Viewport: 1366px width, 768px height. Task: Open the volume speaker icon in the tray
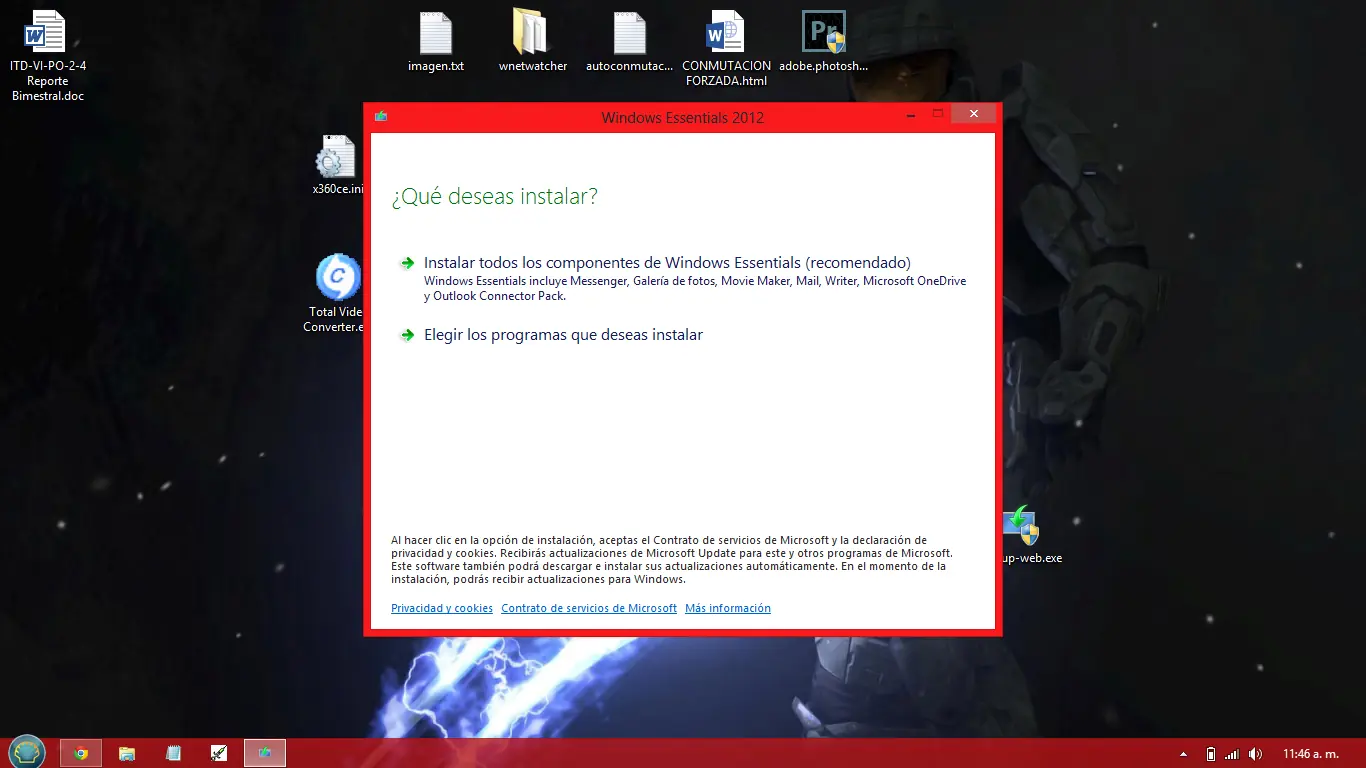(x=1256, y=754)
